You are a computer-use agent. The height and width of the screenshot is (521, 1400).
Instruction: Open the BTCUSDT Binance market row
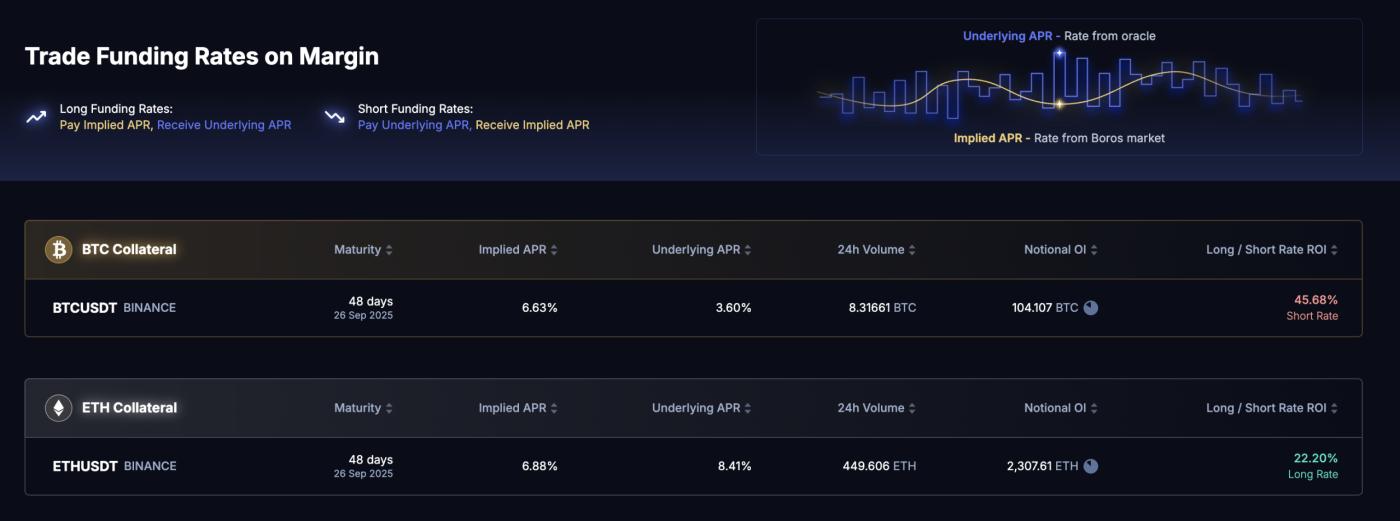tap(114, 308)
